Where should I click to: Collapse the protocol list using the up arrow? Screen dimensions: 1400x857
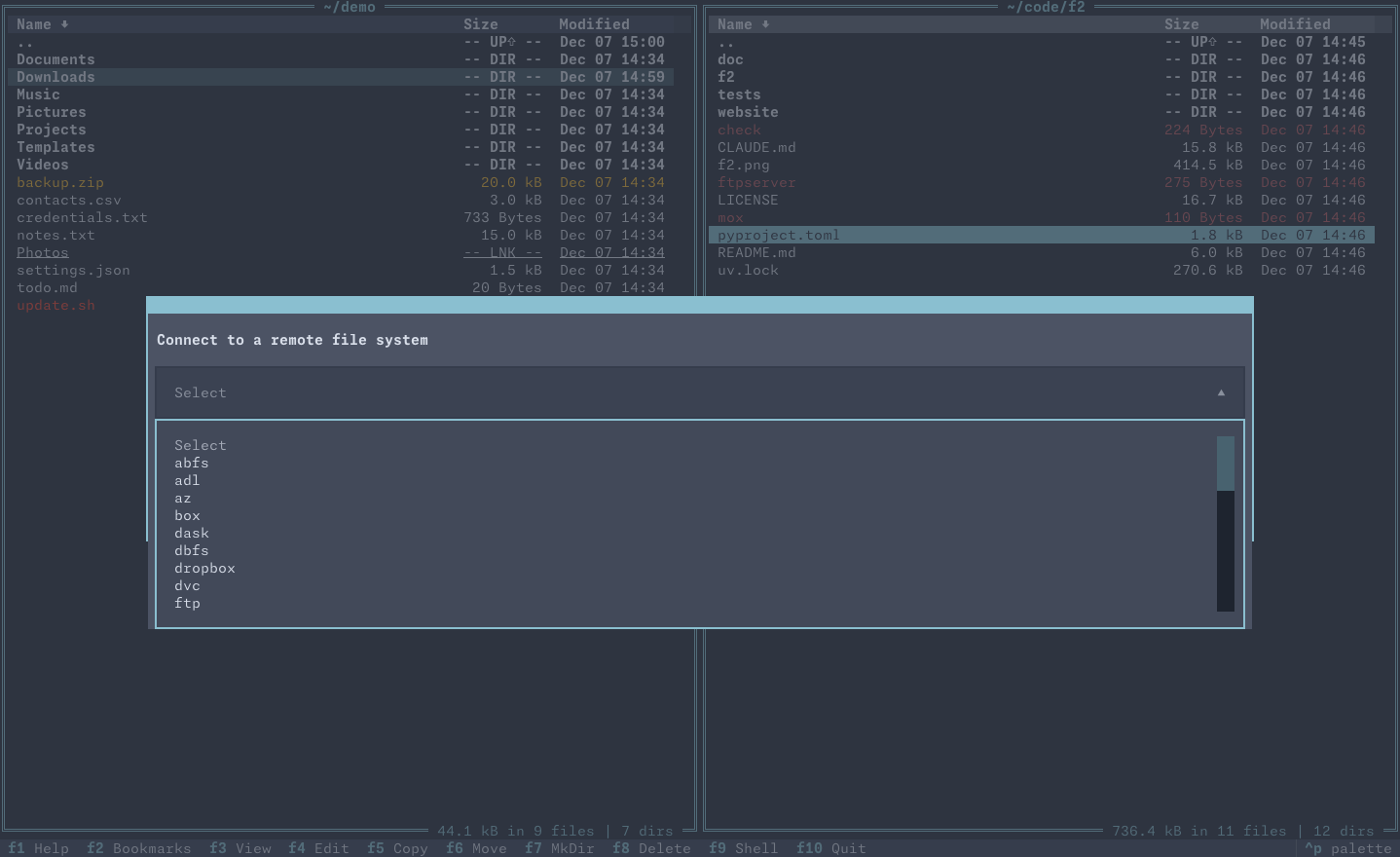coord(1221,391)
